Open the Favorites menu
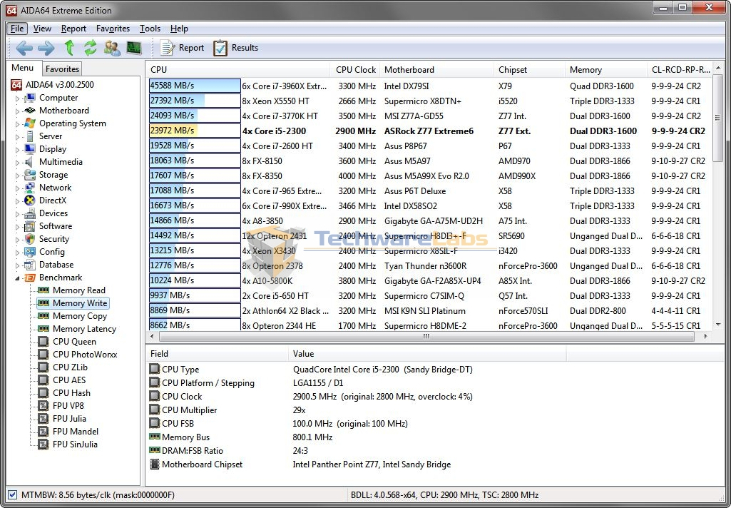Image resolution: width=731 pixels, height=508 pixels. [113, 28]
